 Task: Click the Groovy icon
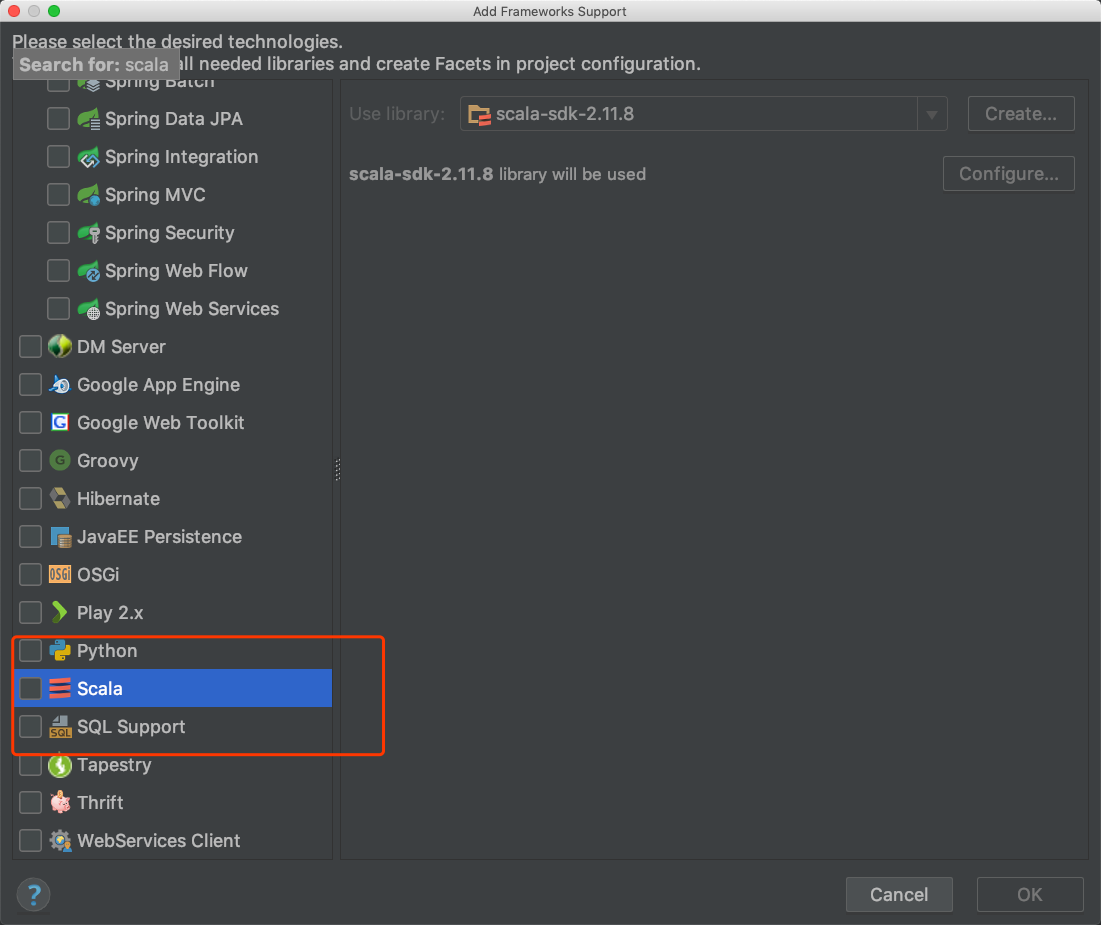point(60,460)
